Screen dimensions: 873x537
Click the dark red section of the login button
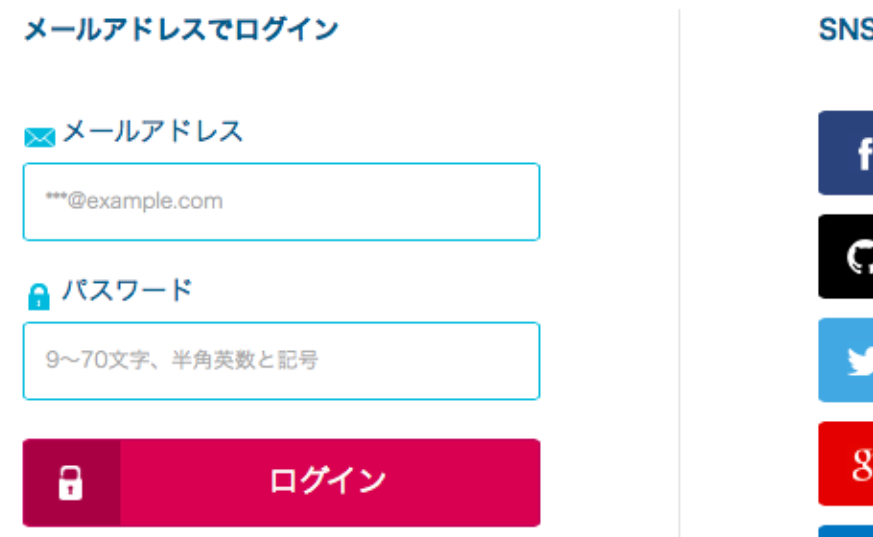(x=71, y=483)
